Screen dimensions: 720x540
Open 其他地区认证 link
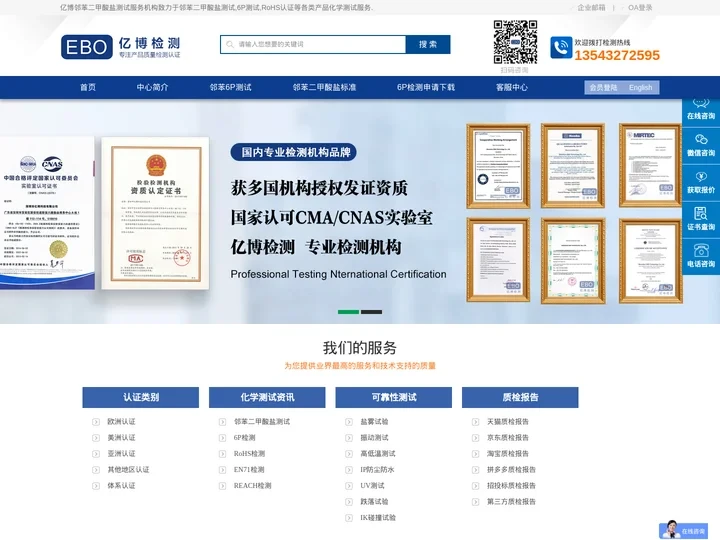pos(128,470)
